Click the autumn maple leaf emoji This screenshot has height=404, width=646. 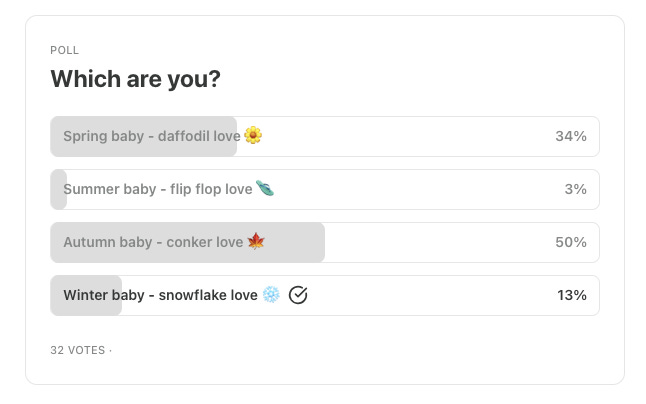click(x=256, y=241)
